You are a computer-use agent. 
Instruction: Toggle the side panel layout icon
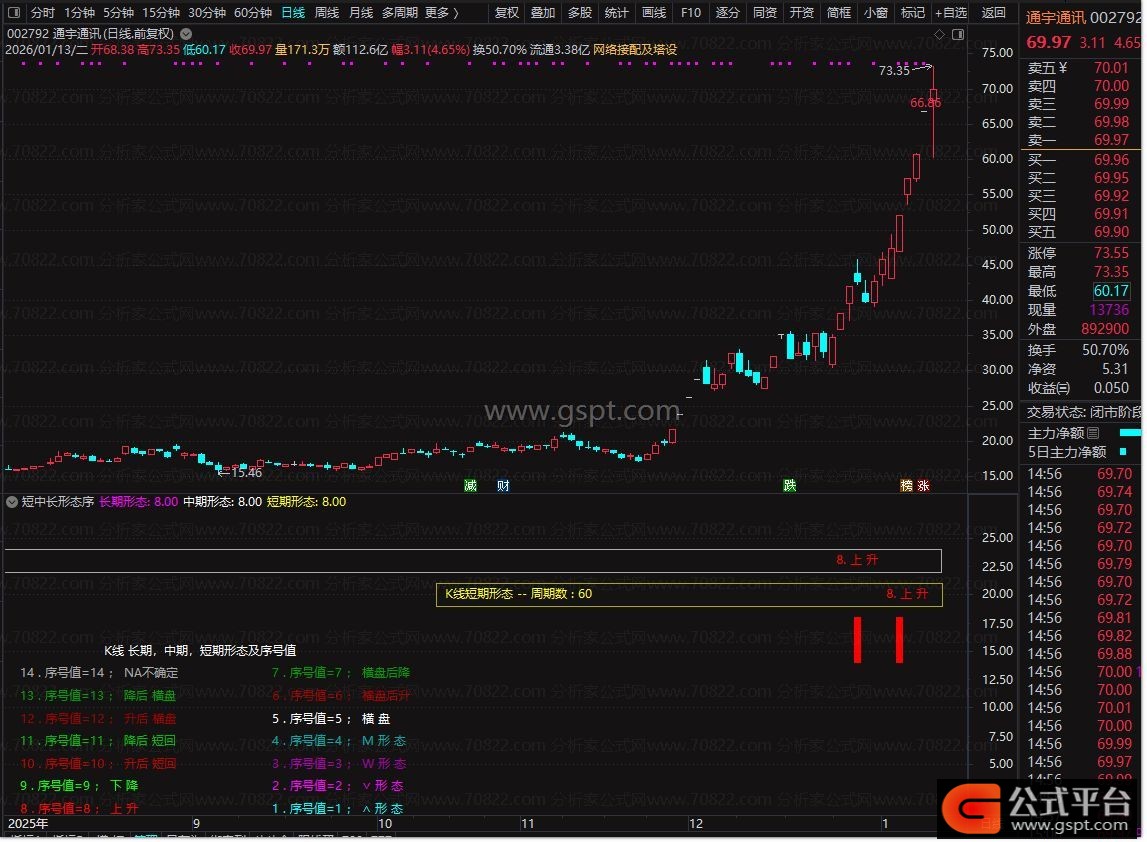(957, 34)
